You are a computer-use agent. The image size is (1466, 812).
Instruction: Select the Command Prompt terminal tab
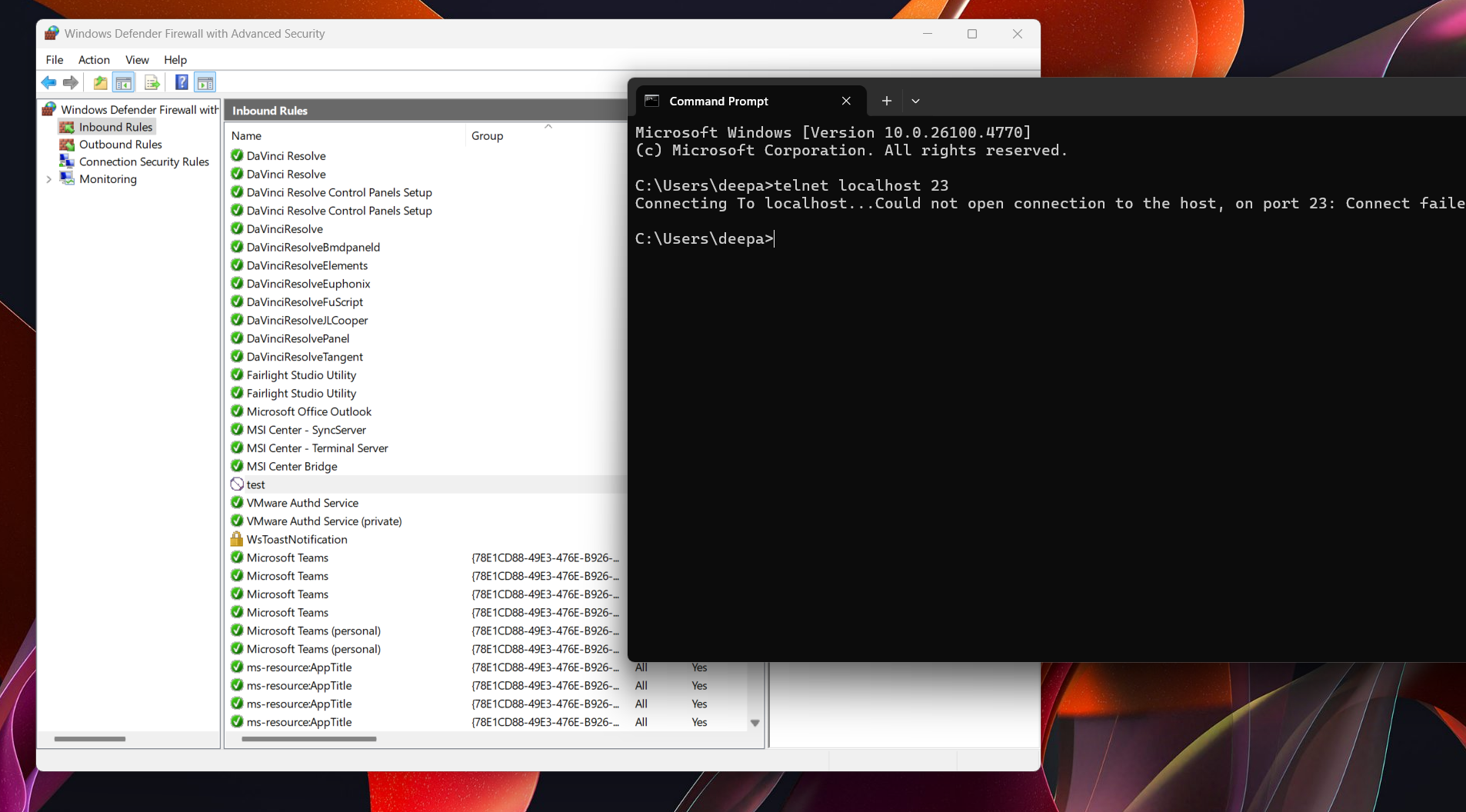click(750, 101)
